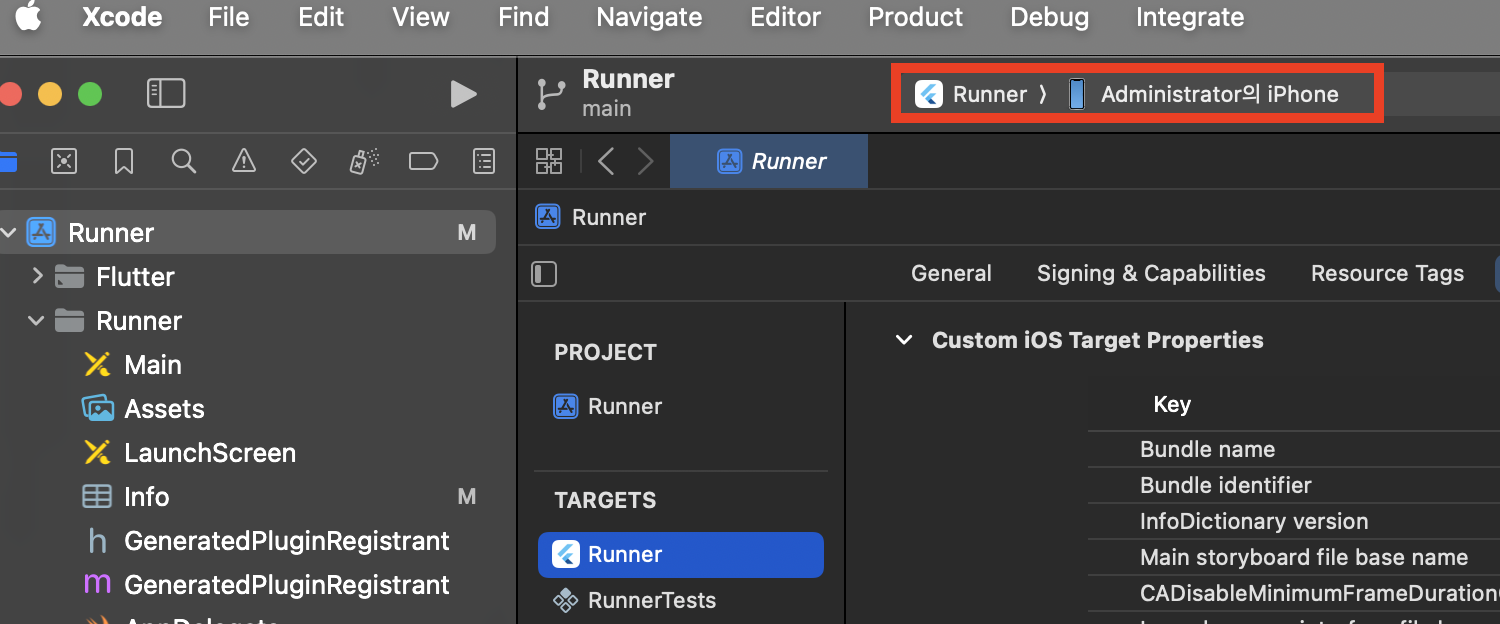Image resolution: width=1500 pixels, height=624 pixels.
Task: Select the Runner target under TARGETS
Action: [x=680, y=555]
